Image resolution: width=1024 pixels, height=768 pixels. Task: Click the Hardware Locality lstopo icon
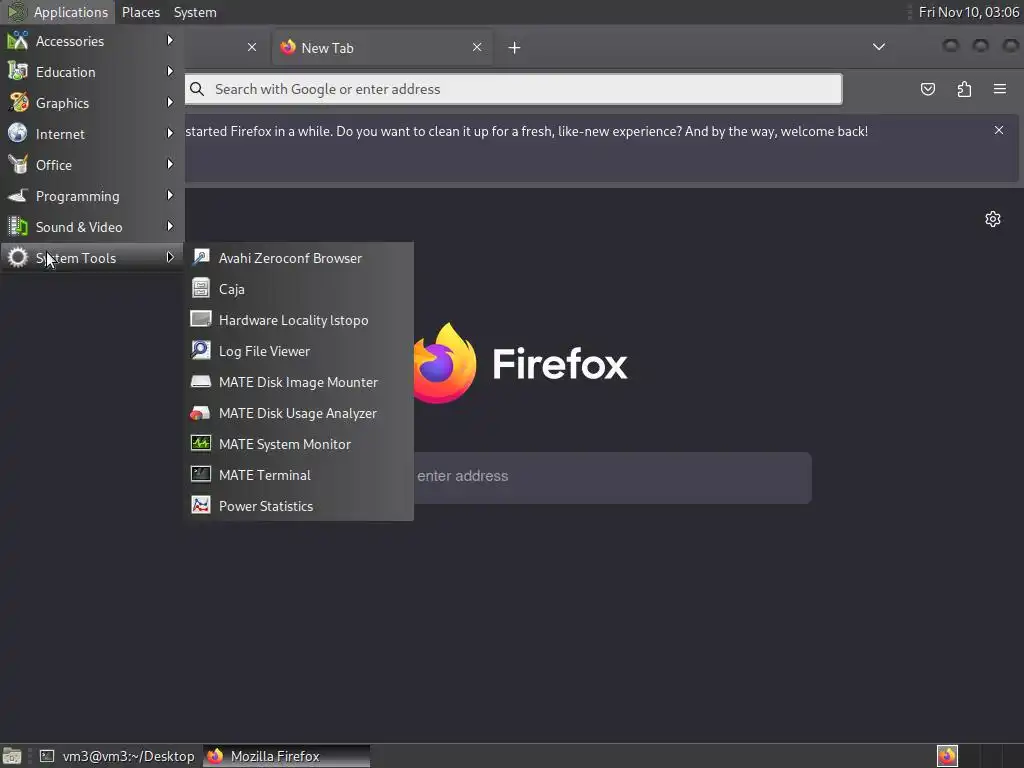pos(200,320)
